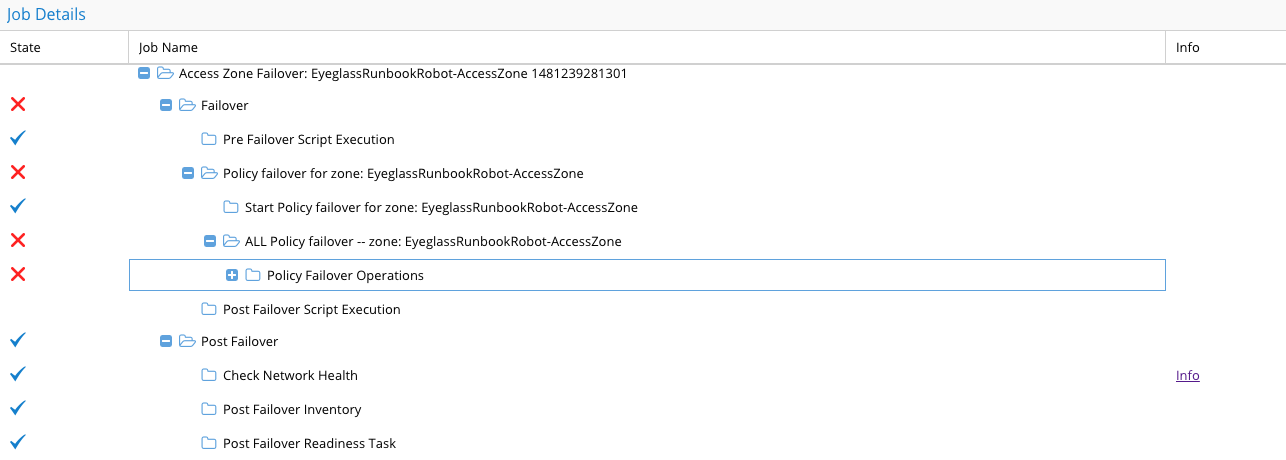Screen dimensions: 1286x460
Task: Click red X state icon for Failover row
Action: (18, 104)
